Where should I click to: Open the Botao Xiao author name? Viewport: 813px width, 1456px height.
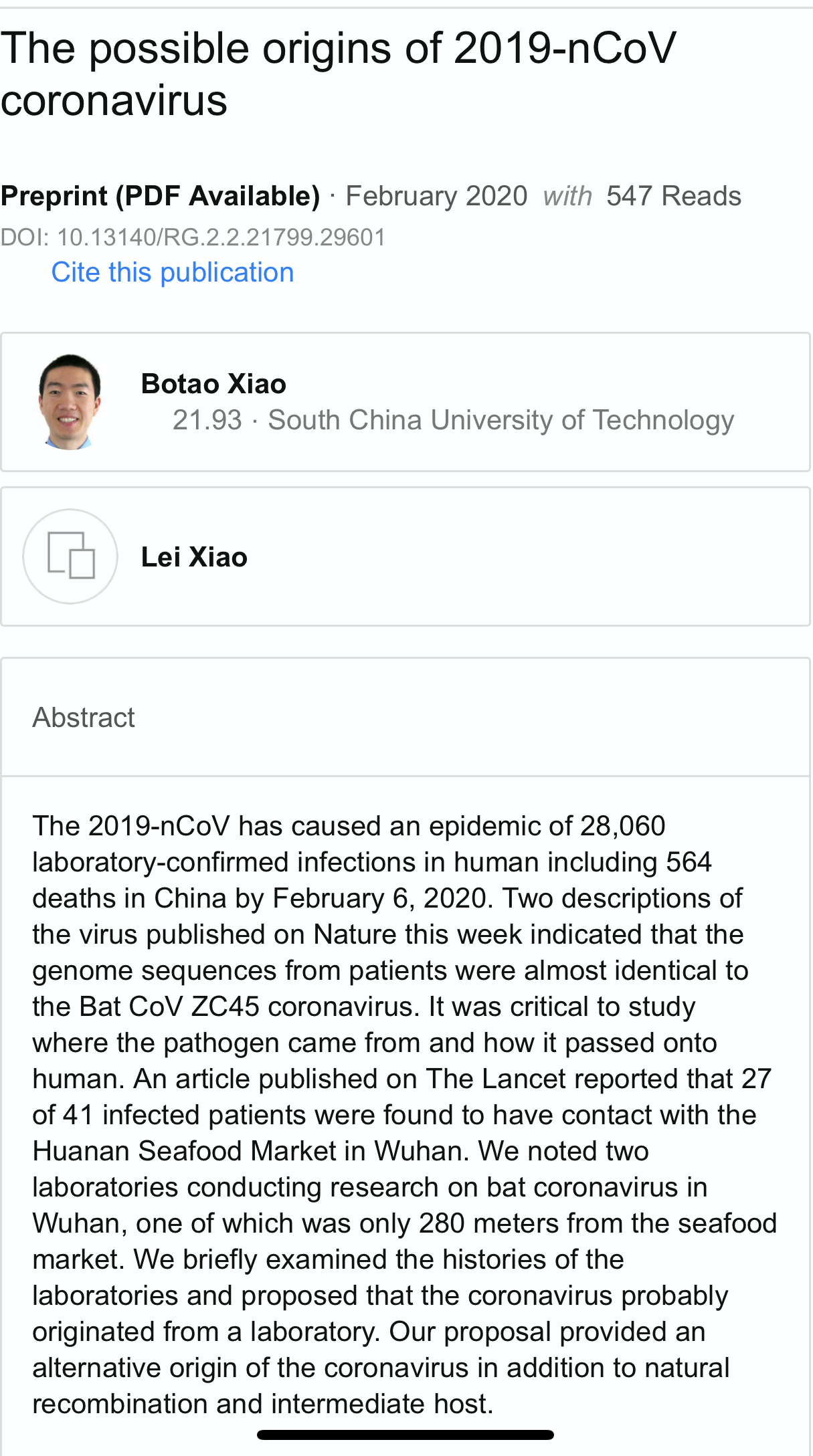213,384
